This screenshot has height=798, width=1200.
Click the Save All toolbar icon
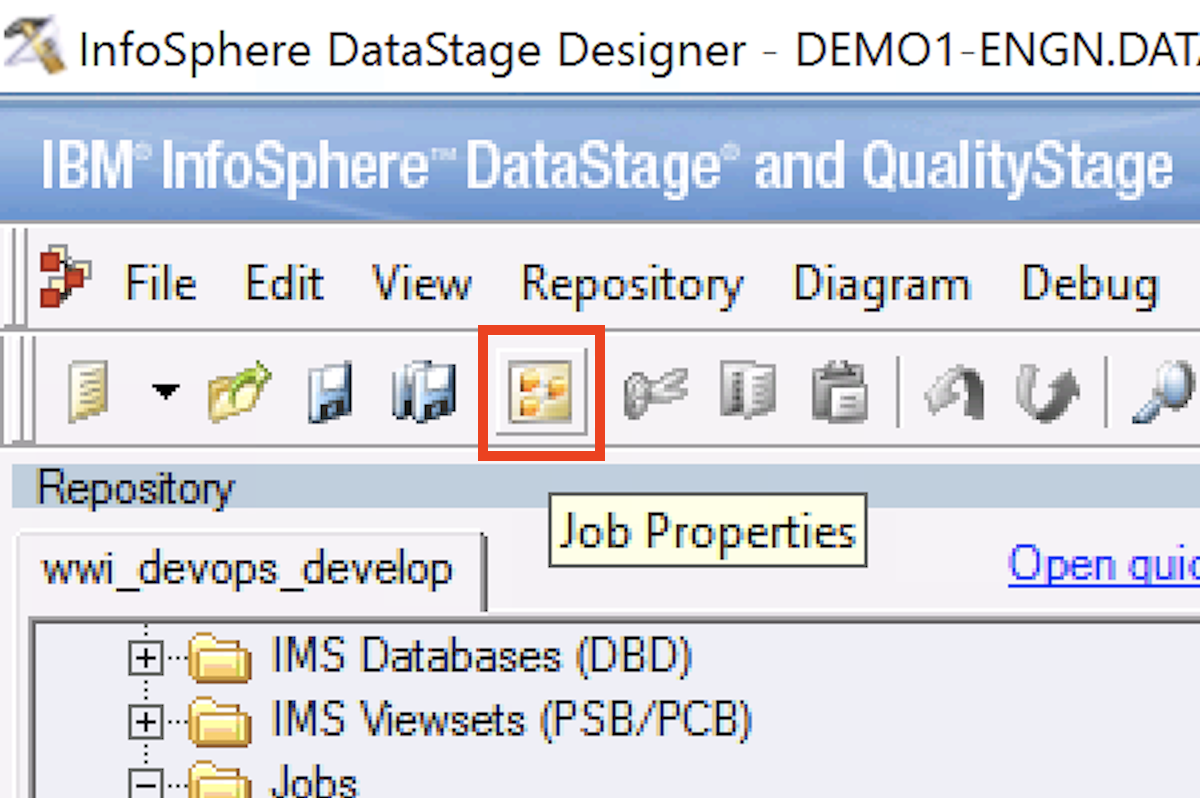(424, 391)
